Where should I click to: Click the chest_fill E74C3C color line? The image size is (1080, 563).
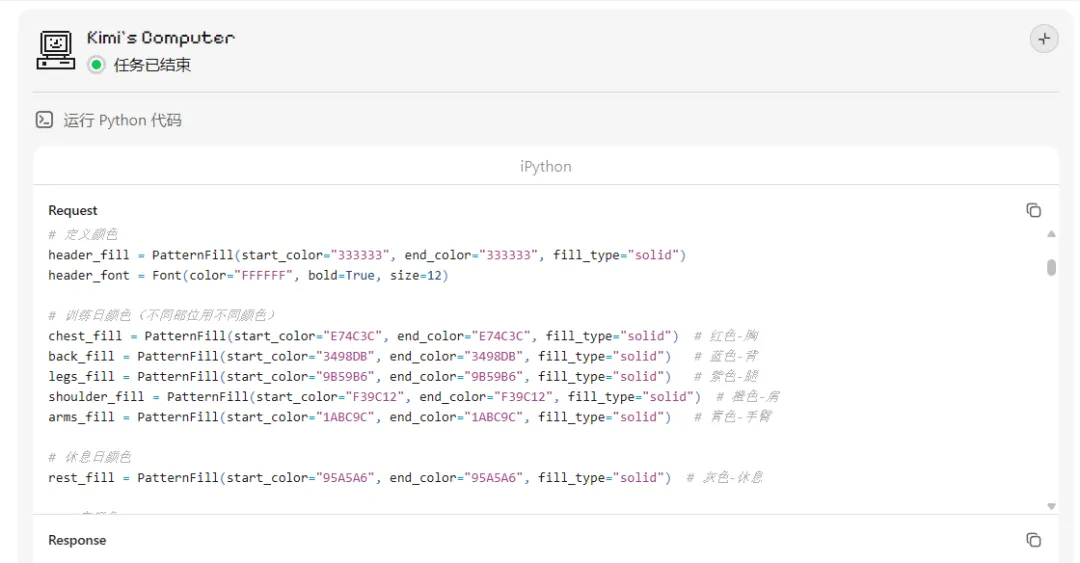click(x=363, y=336)
